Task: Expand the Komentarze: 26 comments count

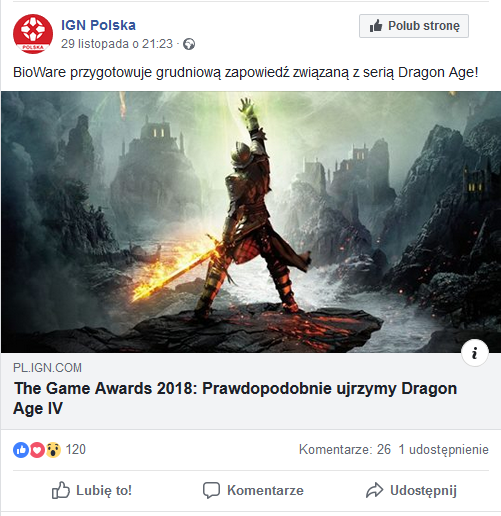Action: (x=345, y=449)
